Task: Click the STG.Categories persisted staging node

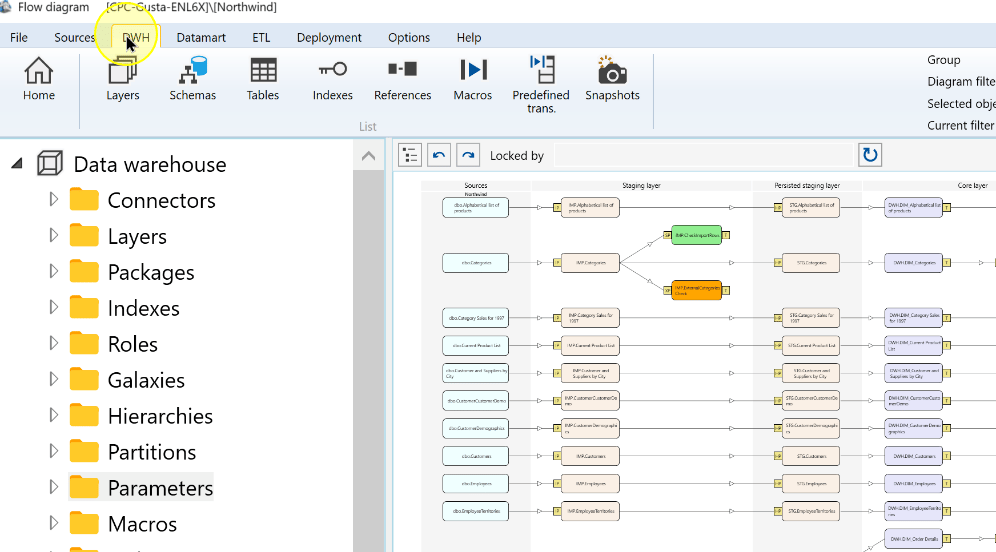Action: click(811, 262)
